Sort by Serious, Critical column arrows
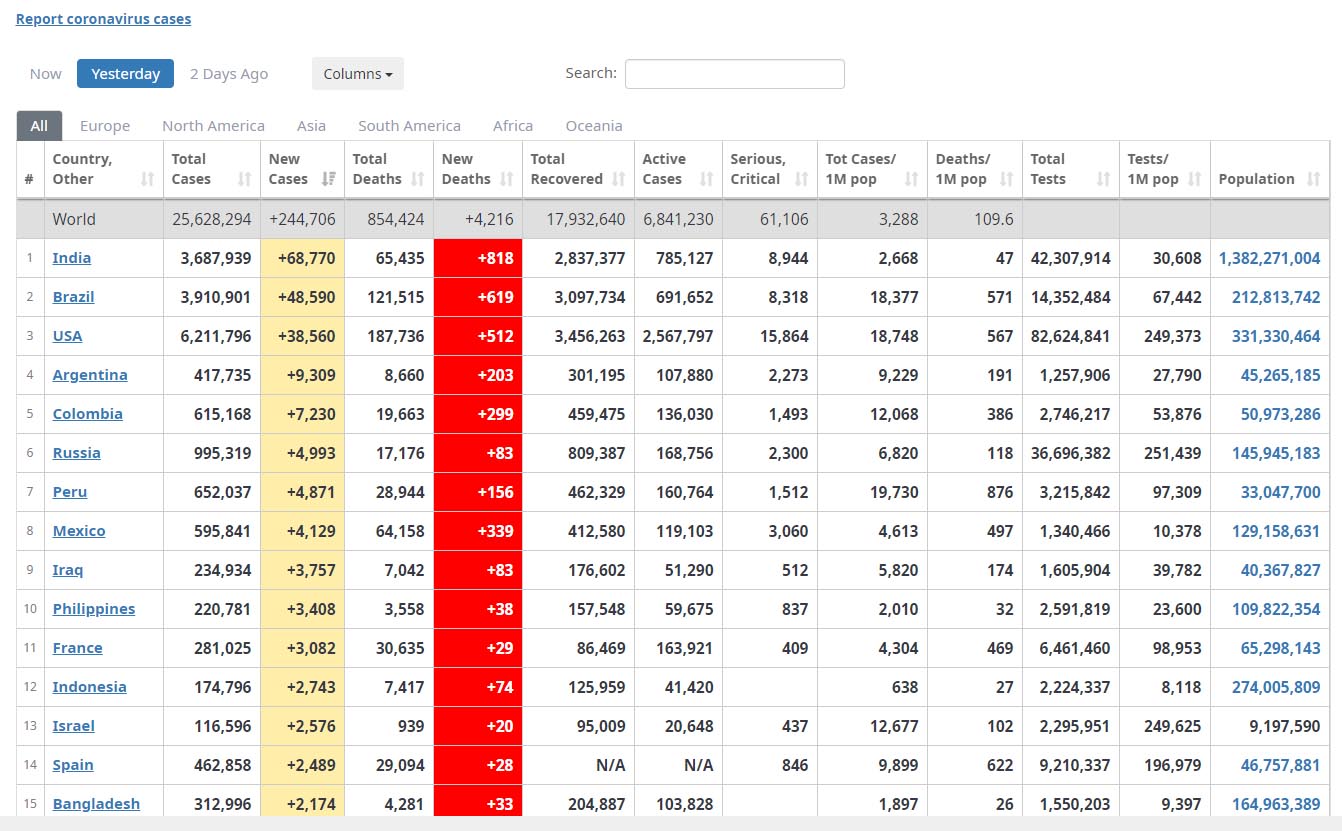 pyautogui.click(x=802, y=179)
